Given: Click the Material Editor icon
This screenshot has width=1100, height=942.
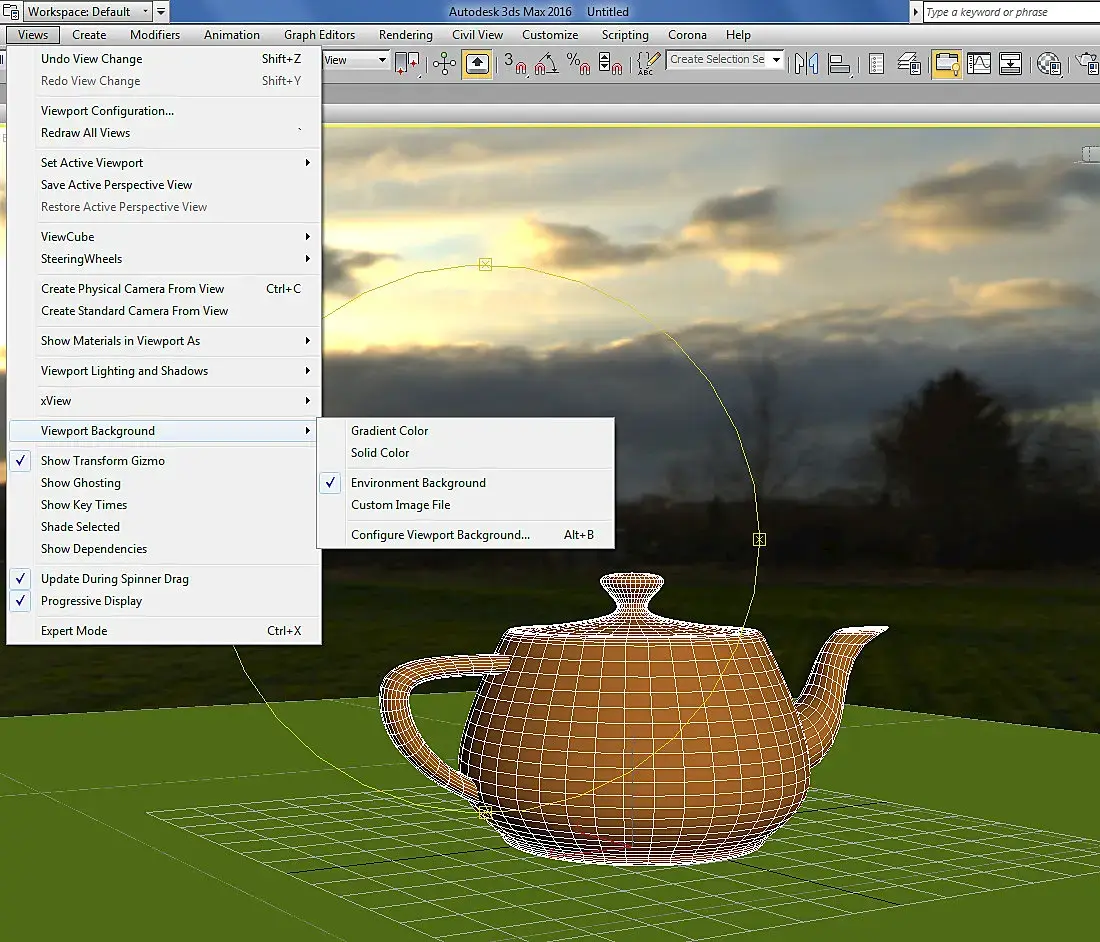Looking at the screenshot, I should 1048,63.
